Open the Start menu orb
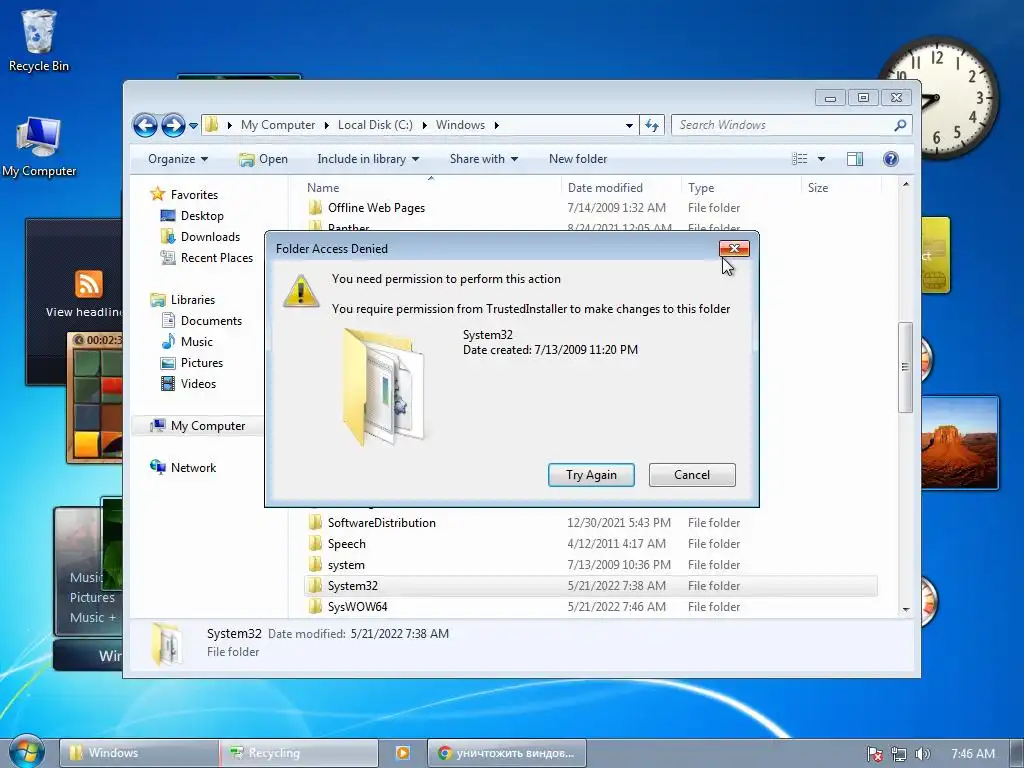 pyautogui.click(x=25, y=752)
